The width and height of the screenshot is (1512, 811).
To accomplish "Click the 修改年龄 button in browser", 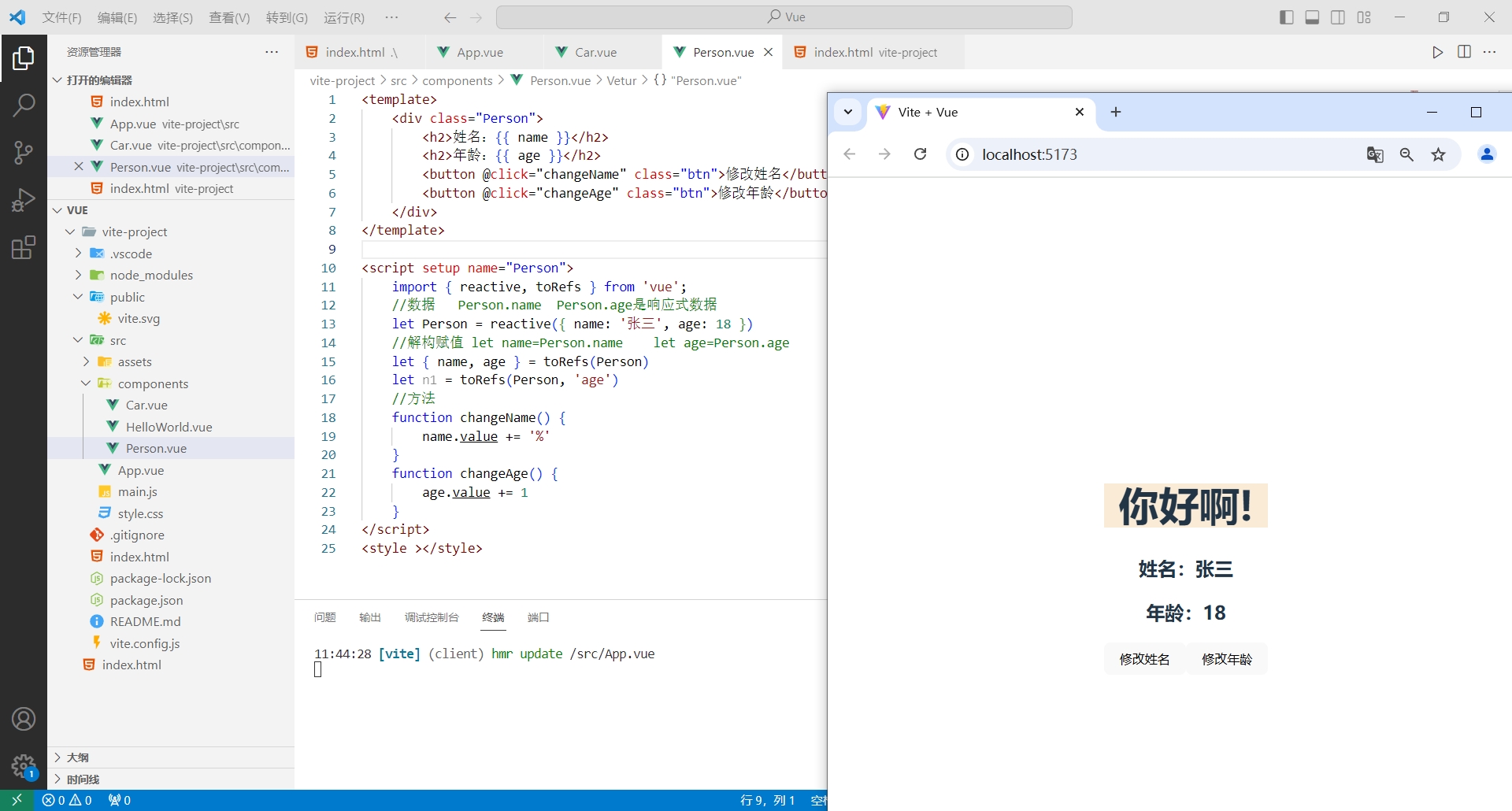I will coord(1226,659).
